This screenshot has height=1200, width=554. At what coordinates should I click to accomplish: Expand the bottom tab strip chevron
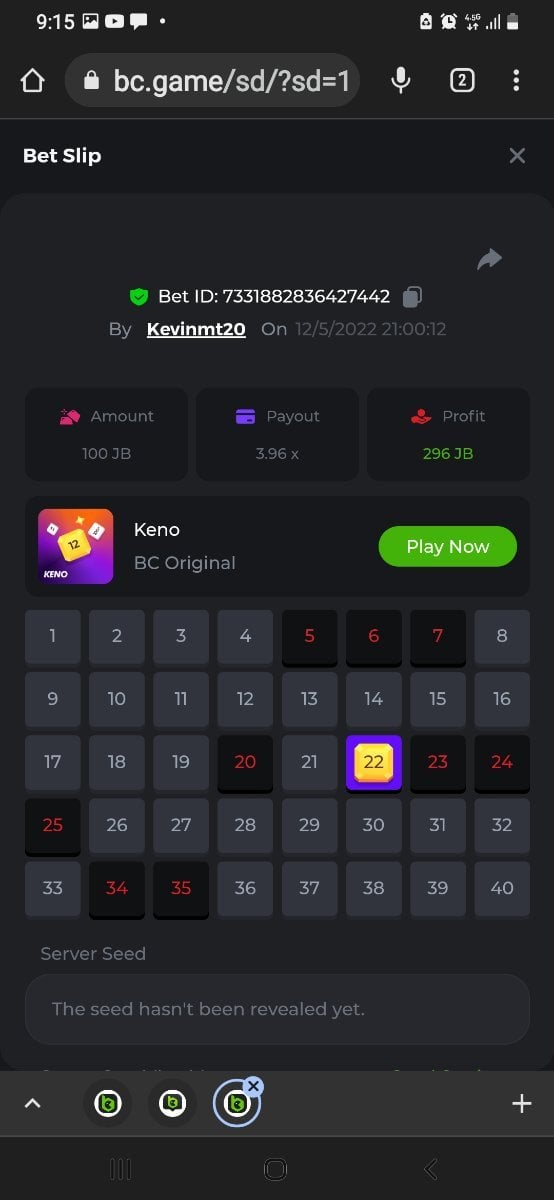click(32, 1103)
